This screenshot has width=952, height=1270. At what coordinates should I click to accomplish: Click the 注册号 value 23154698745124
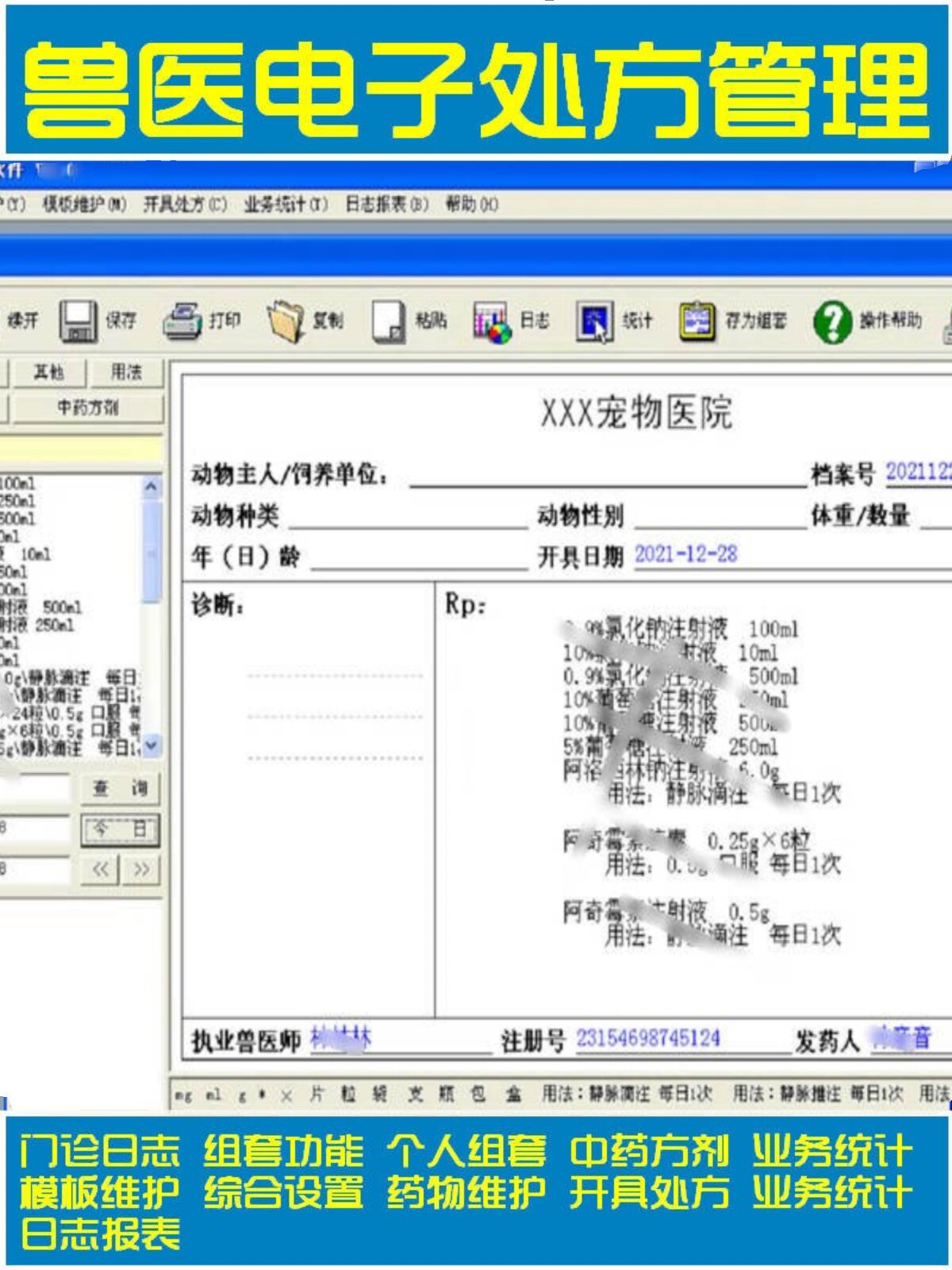tap(648, 1038)
